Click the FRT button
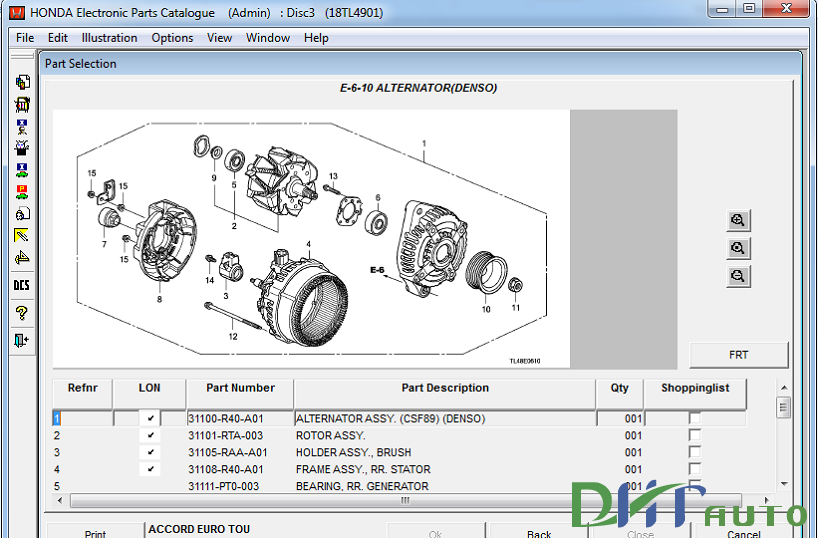Screen dimensions: 818x538 click(x=738, y=355)
